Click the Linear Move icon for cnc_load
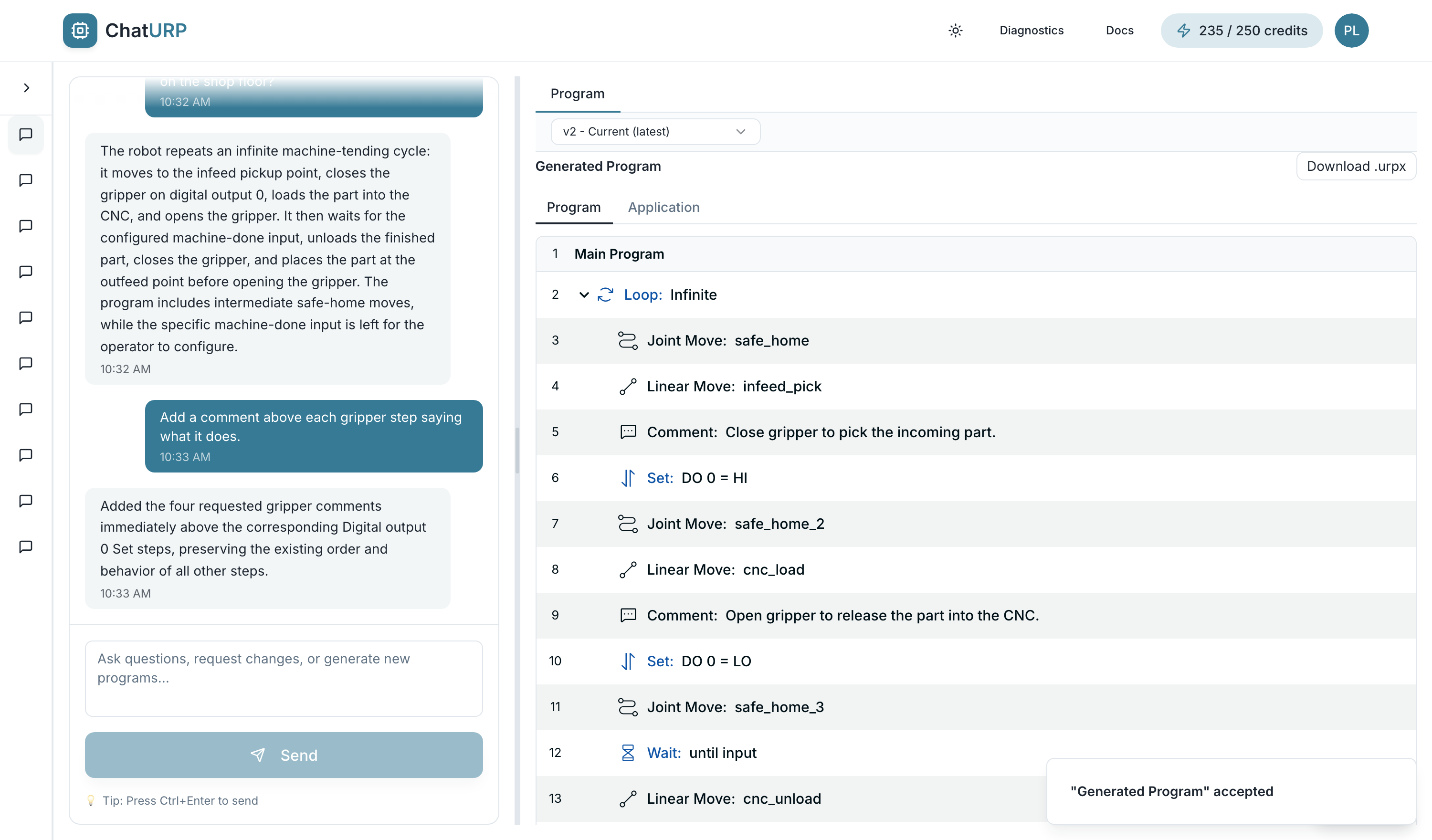Image resolution: width=1432 pixels, height=840 pixels. 627,569
